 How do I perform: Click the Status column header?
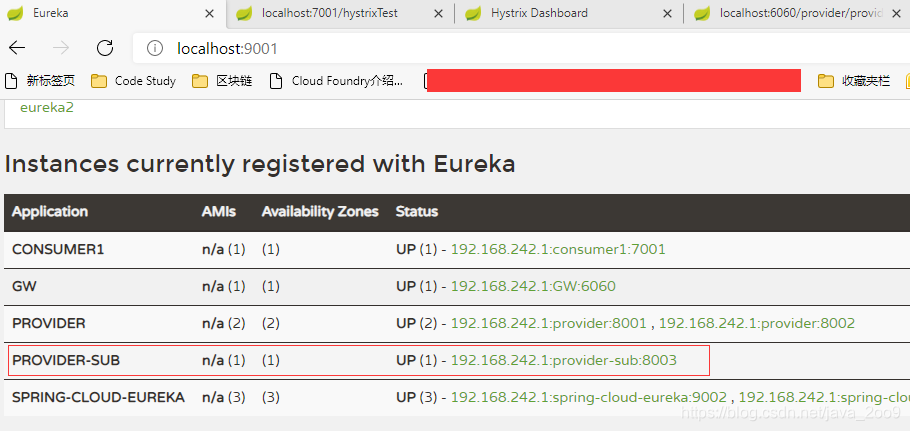417,212
